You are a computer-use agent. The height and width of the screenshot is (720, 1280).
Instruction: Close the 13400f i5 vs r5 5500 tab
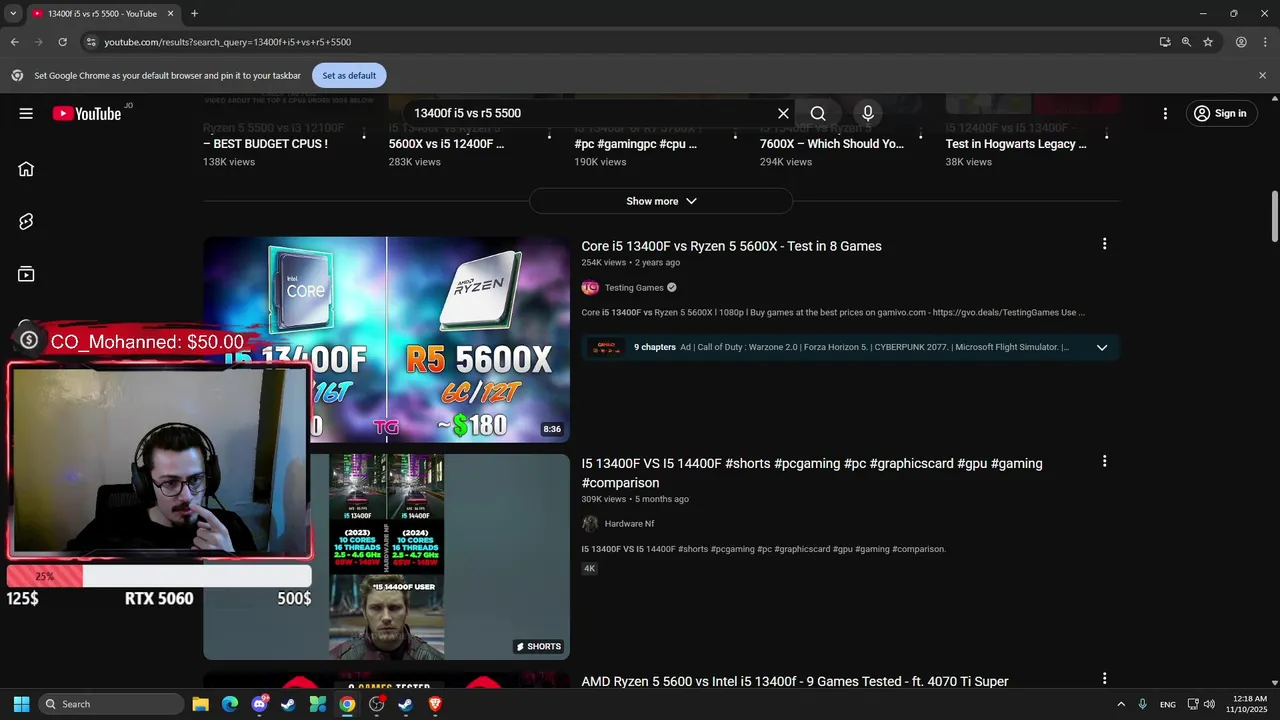170,14
